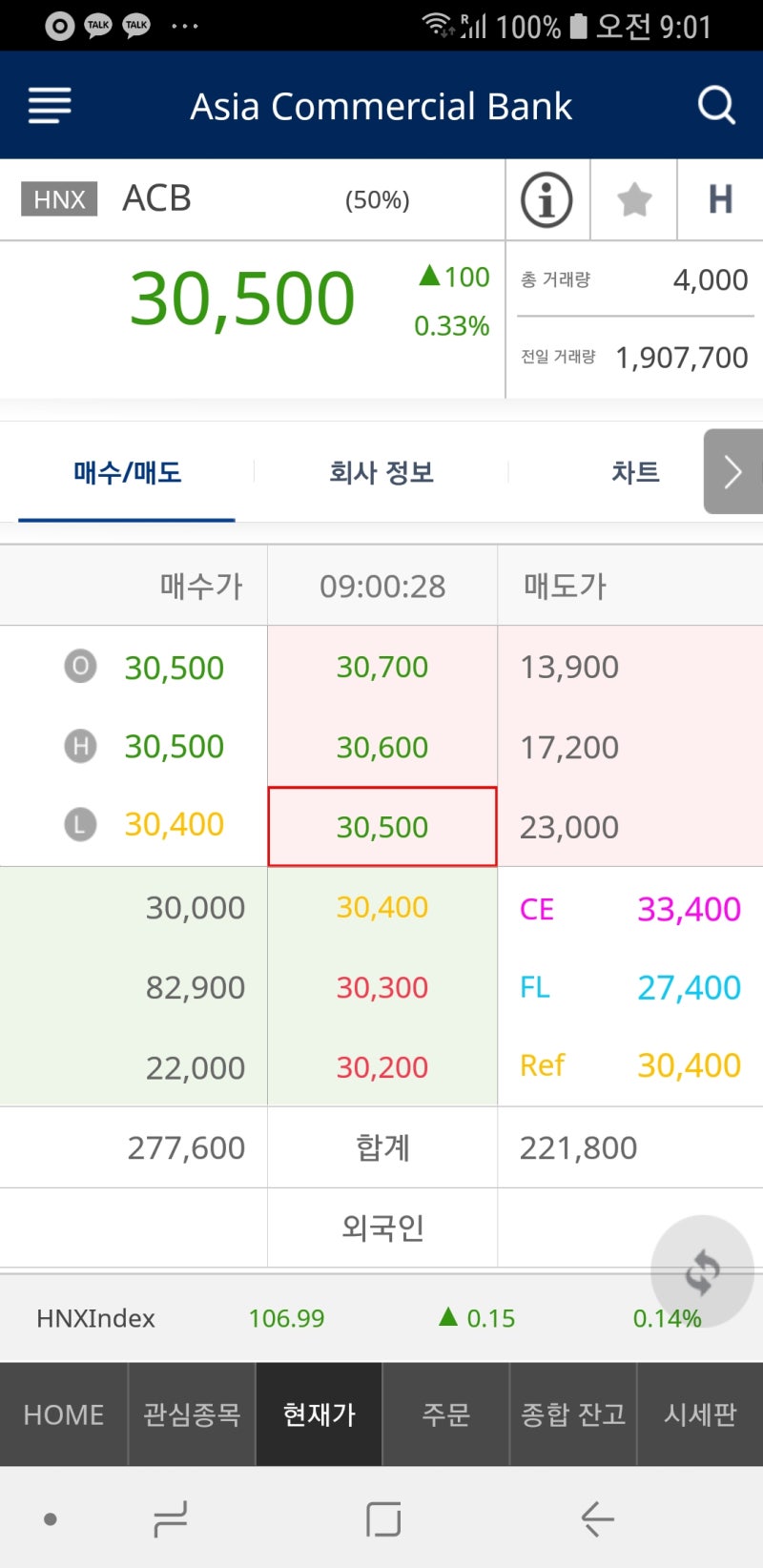Image resolution: width=763 pixels, height=1568 pixels.
Task: Tap the circular refresh icon
Action: point(703,1271)
